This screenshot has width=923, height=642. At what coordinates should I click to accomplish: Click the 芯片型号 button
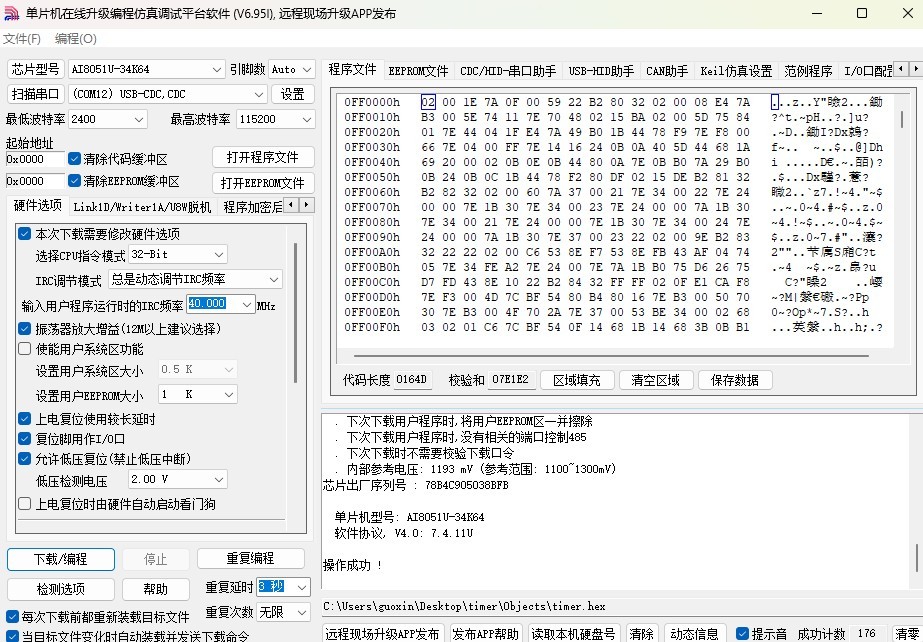pos(36,69)
